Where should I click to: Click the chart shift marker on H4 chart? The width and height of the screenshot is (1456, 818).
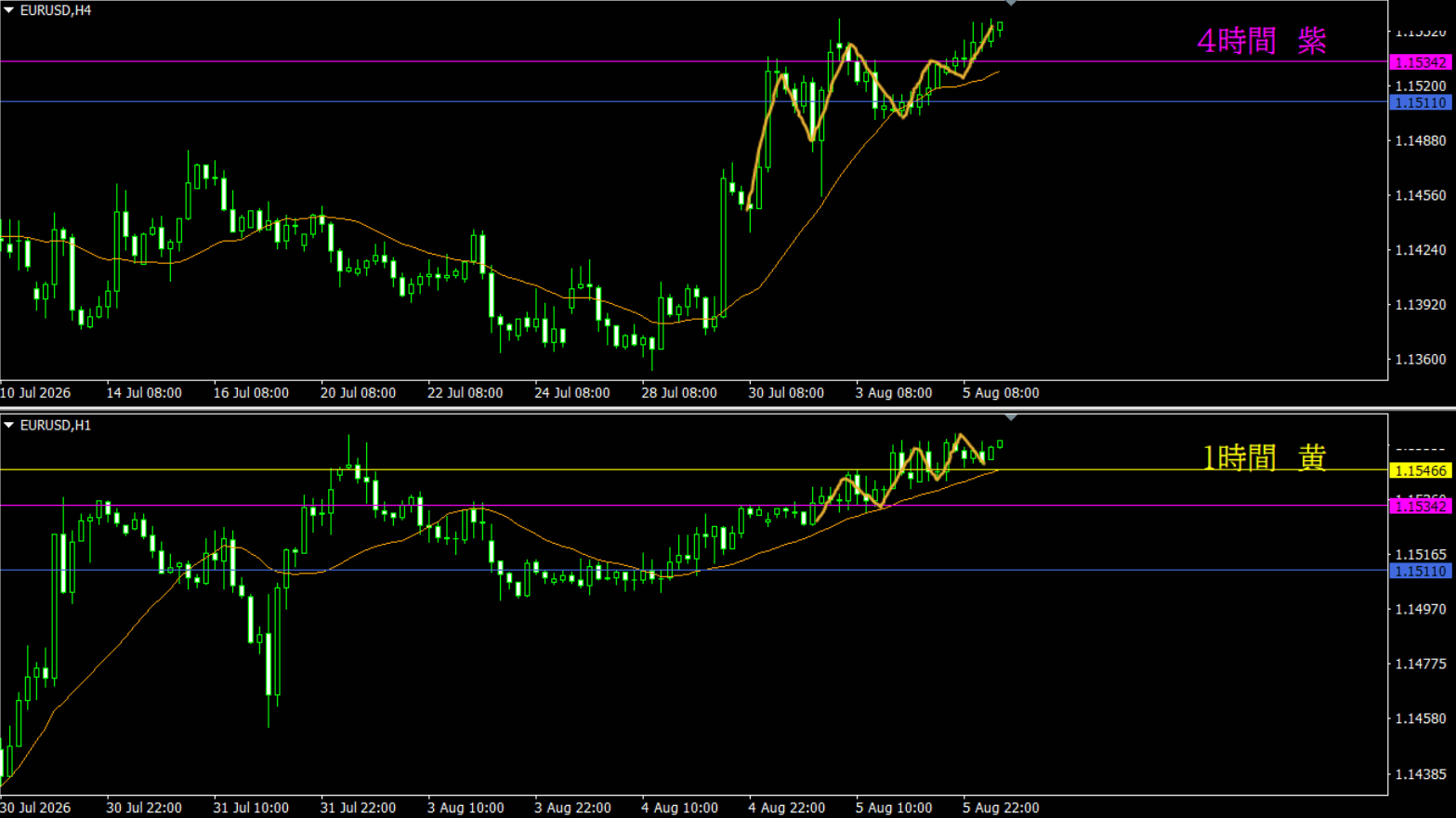(1011, 4)
